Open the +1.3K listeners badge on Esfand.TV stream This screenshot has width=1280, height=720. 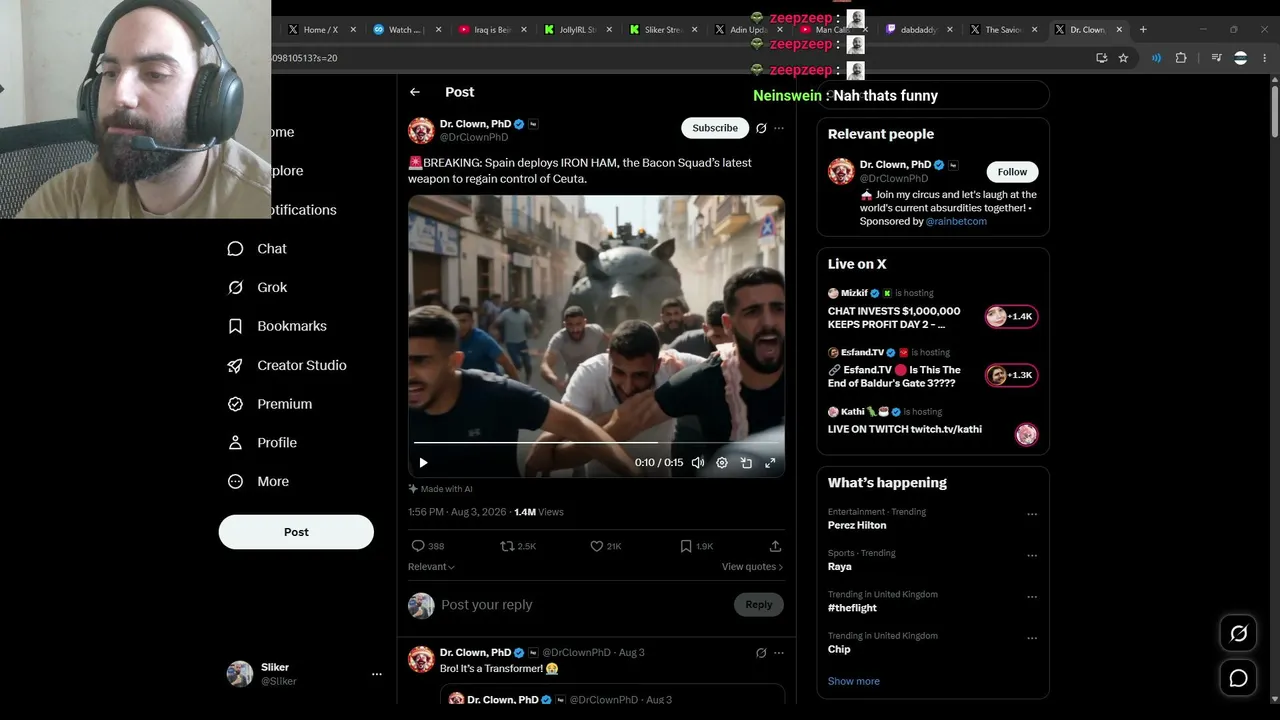1012,376
